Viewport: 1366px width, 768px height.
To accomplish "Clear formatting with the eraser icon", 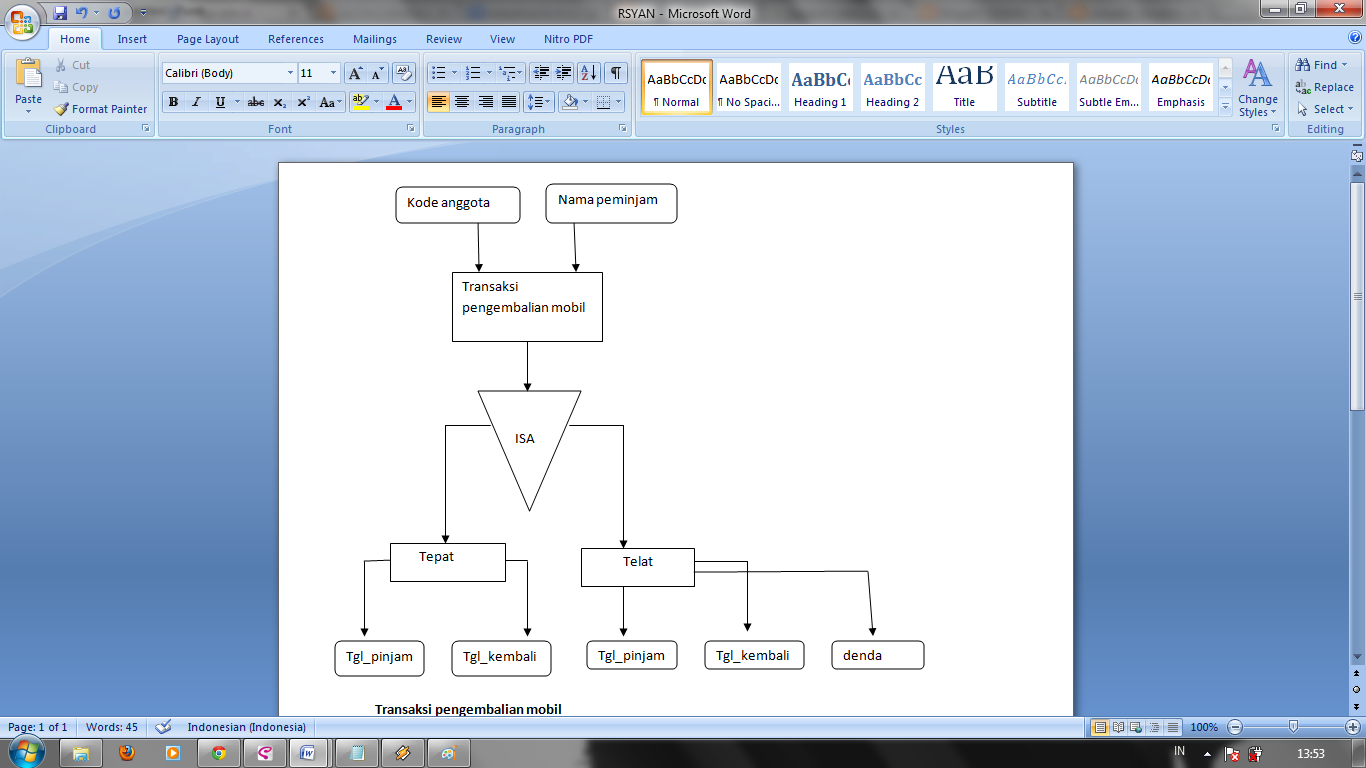I will click(404, 73).
